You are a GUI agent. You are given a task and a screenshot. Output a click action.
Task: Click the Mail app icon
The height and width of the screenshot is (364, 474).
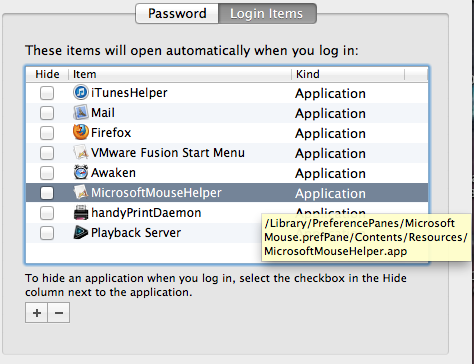[x=81, y=112]
